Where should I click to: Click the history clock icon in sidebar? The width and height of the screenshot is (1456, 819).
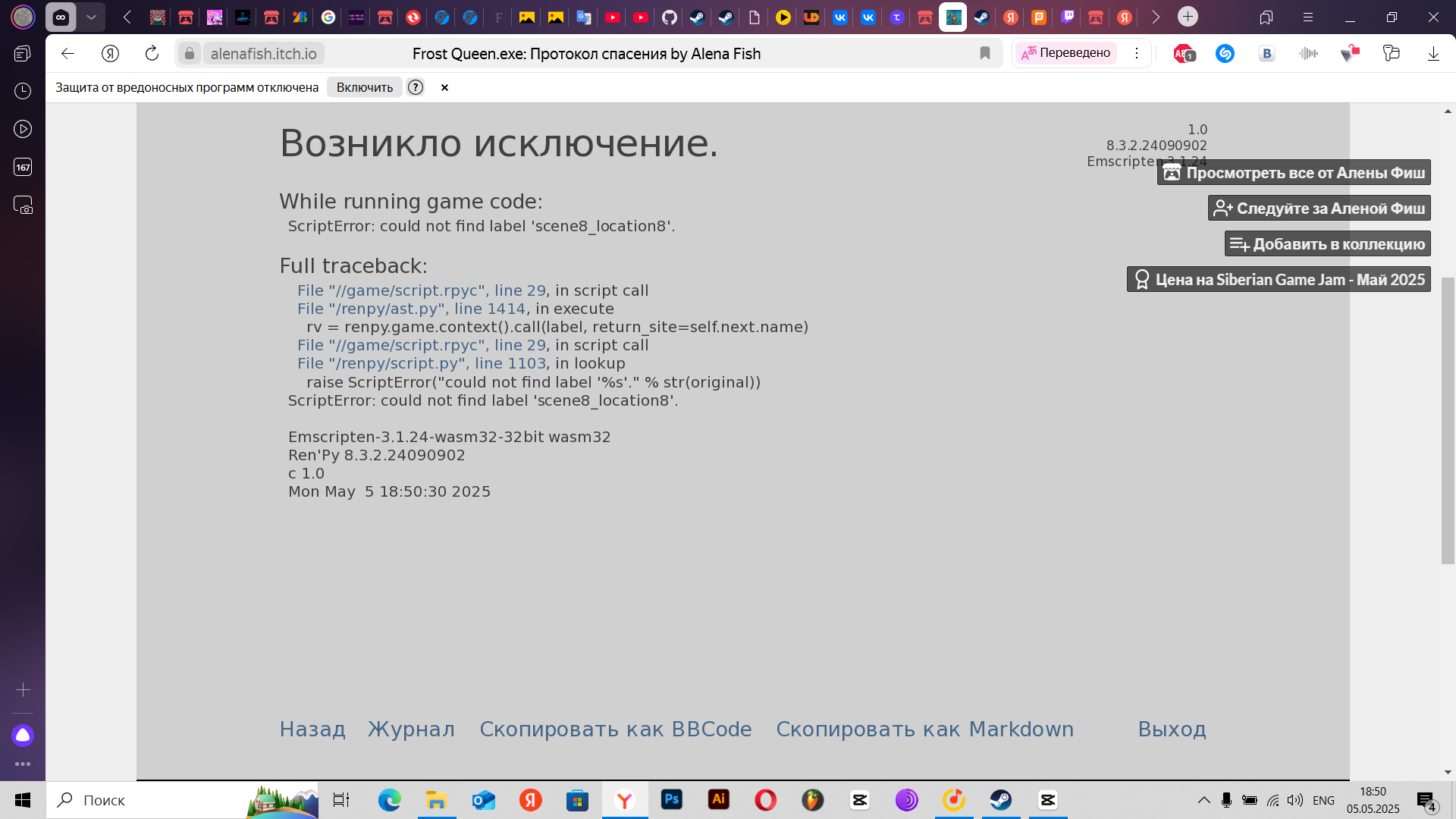pyautogui.click(x=23, y=91)
